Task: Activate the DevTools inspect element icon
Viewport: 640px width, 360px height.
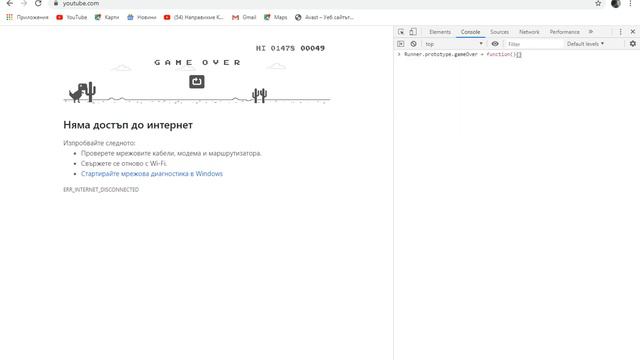Action: click(401, 32)
